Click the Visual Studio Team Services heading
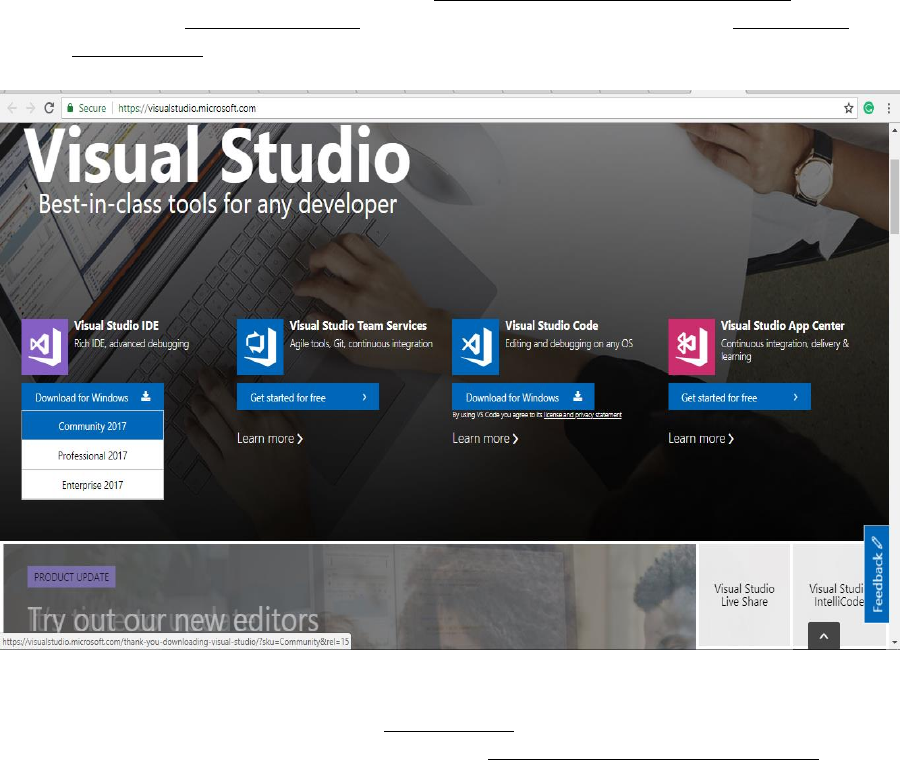Screen dimensions: 900x760 pyautogui.click(x=358, y=325)
